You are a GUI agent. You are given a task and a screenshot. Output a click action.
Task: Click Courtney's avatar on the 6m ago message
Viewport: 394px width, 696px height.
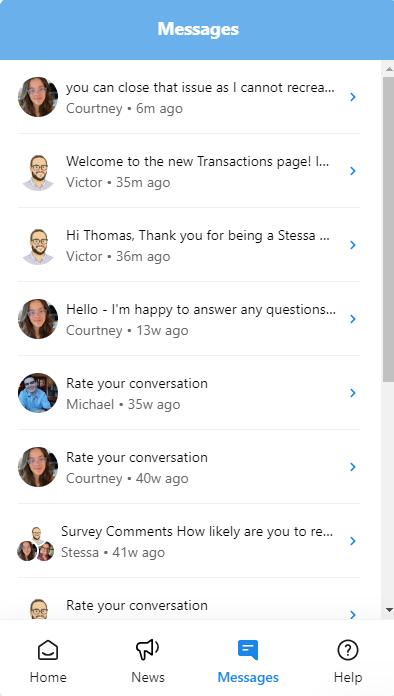click(38, 97)
